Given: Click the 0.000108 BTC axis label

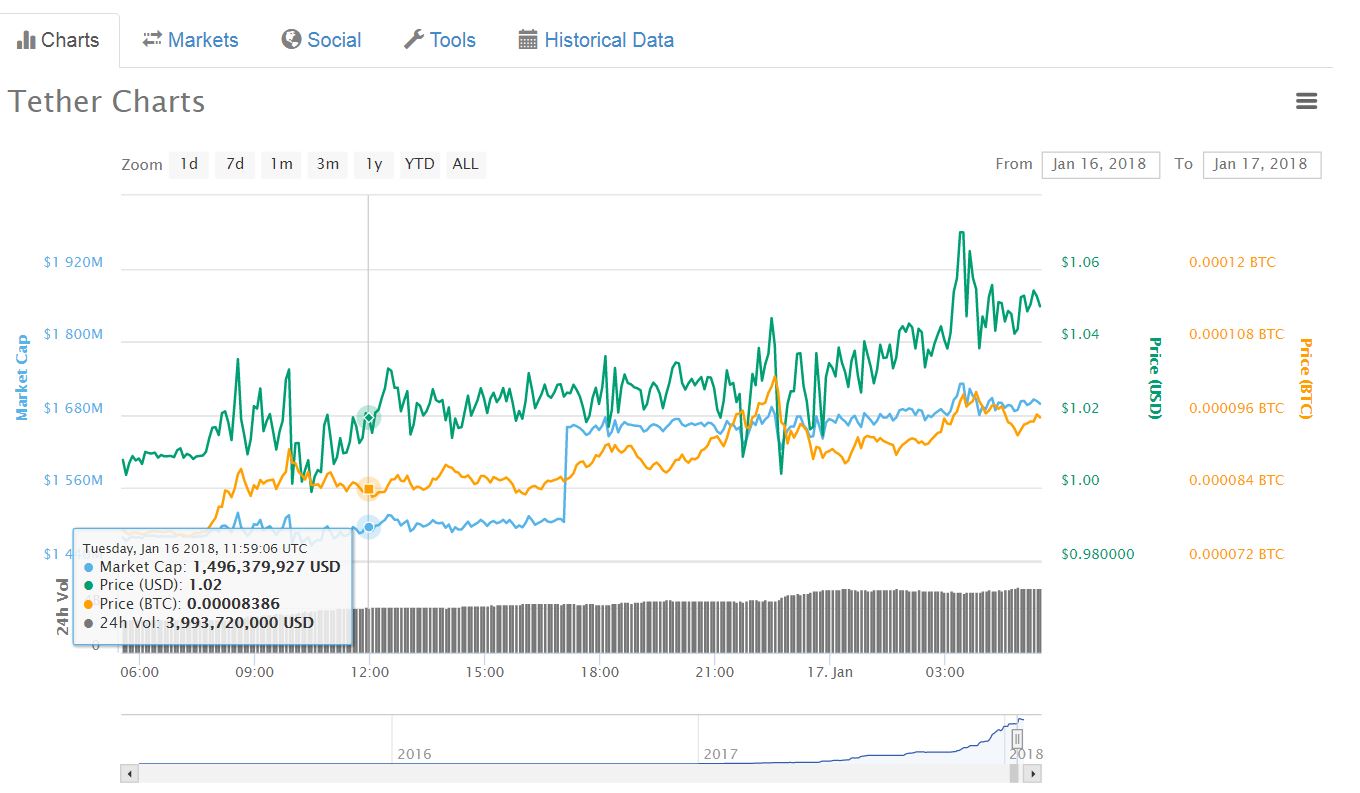Looking at the screenshot, I should coord(1236,334).
